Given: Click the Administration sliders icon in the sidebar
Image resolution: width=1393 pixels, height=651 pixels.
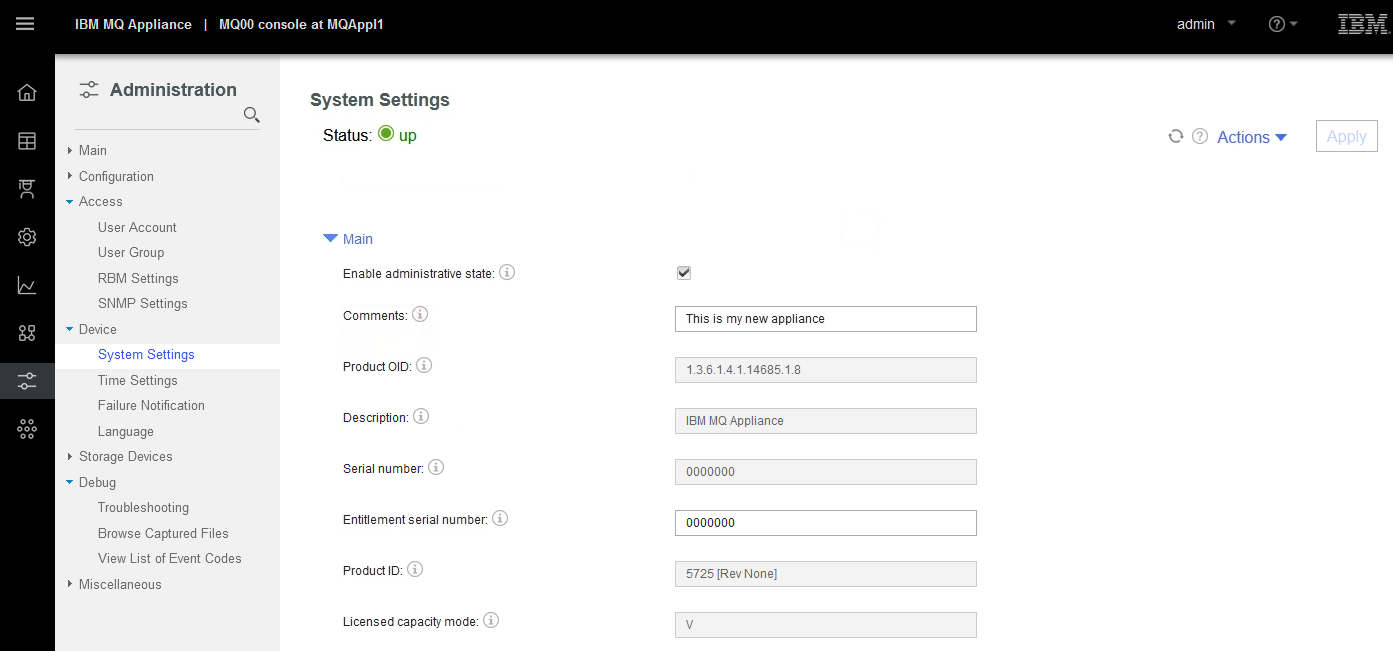Looking at the screenshot, I should click(x=27, y=381).
